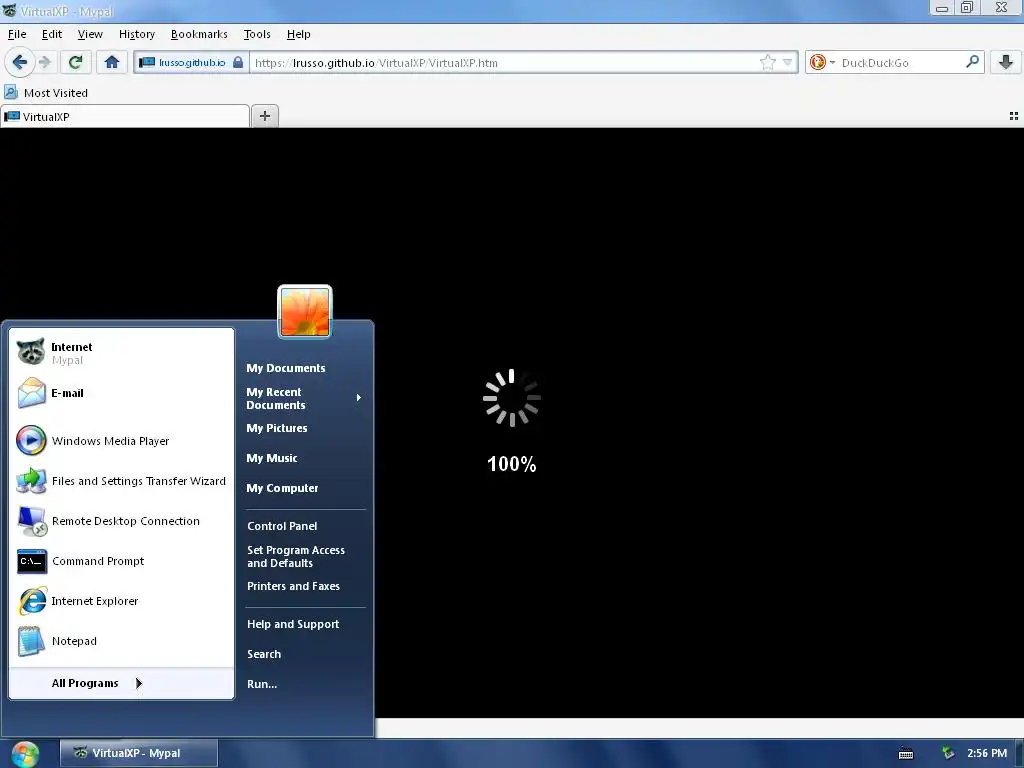Screen dimensions: 1024x768
Task: Open the File menu
Action: 17,34
